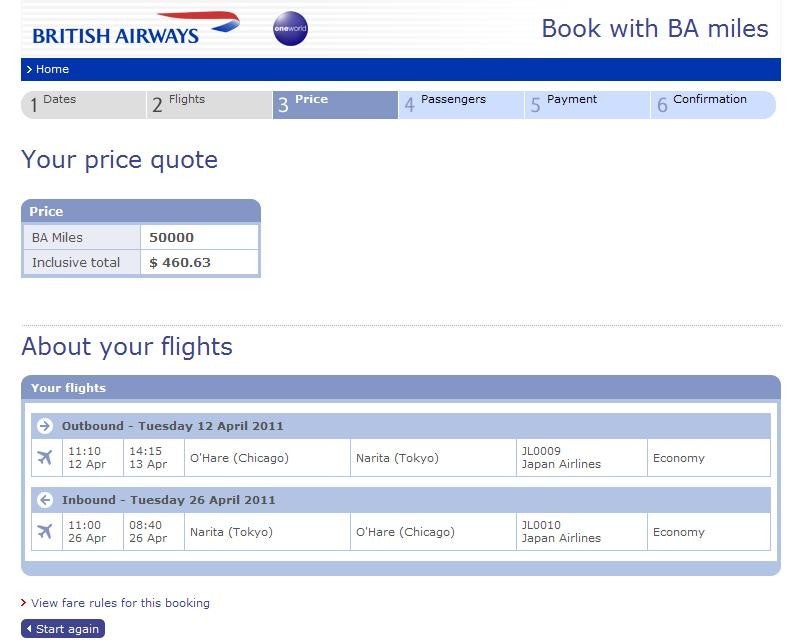Click the British Airways logo
This screenshot has width=797, height=643.
[x=136, y=28]
